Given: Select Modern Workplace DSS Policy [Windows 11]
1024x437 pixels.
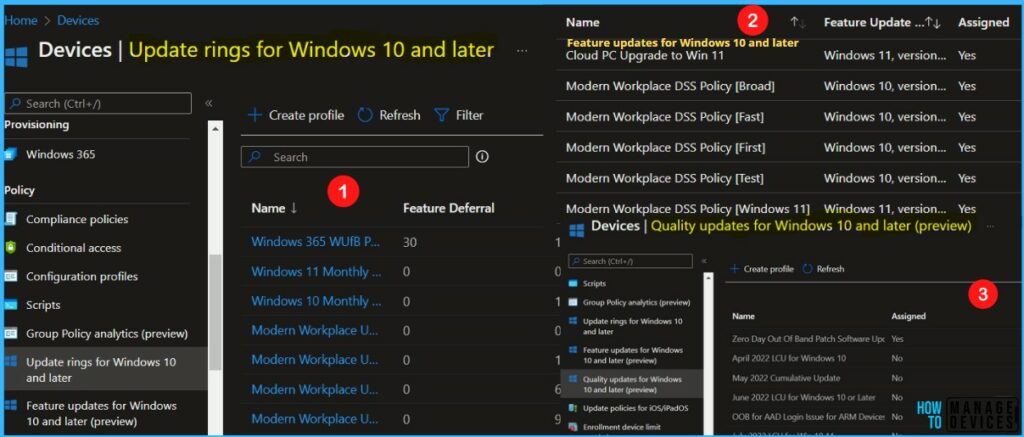Looking at the screenshot, I should tap(788, 209).
